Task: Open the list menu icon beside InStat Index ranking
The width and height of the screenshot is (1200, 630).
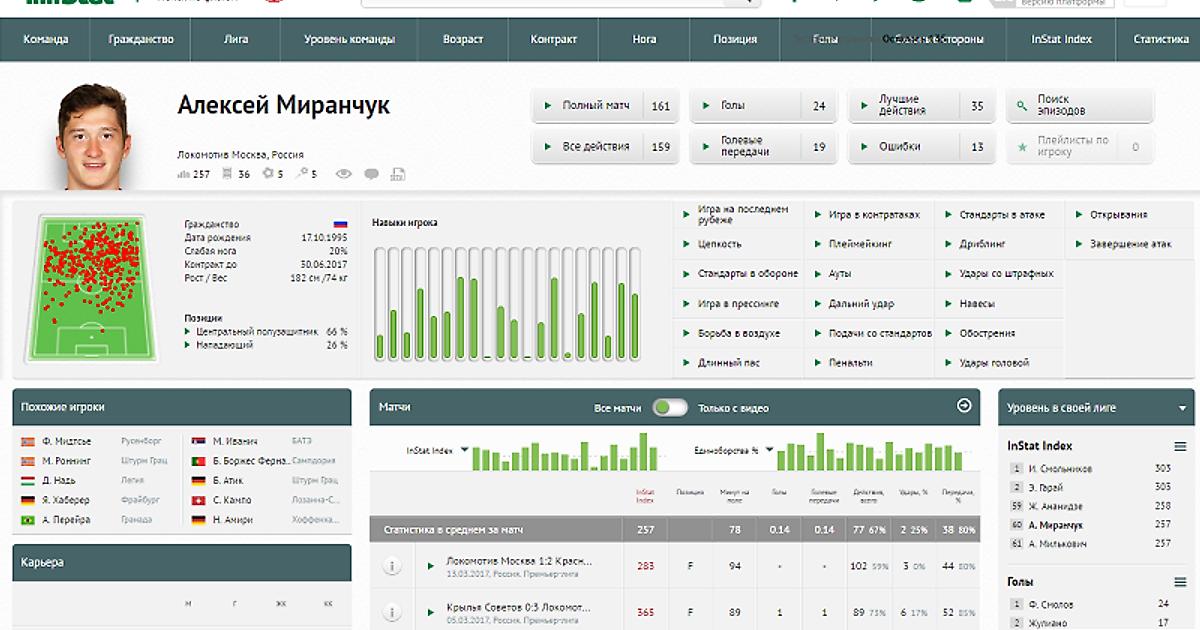Action: [x=1180, y=446]
